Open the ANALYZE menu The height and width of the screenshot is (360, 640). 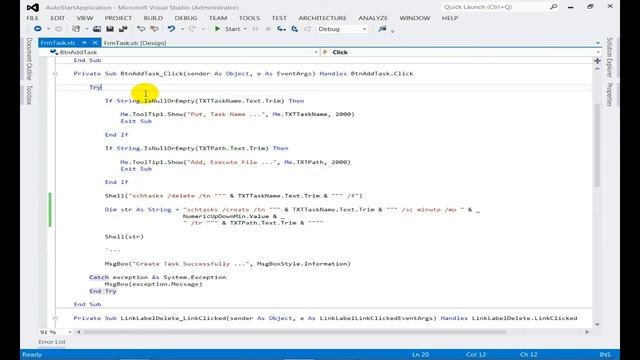pyautogui.click(x=373, y=18)
